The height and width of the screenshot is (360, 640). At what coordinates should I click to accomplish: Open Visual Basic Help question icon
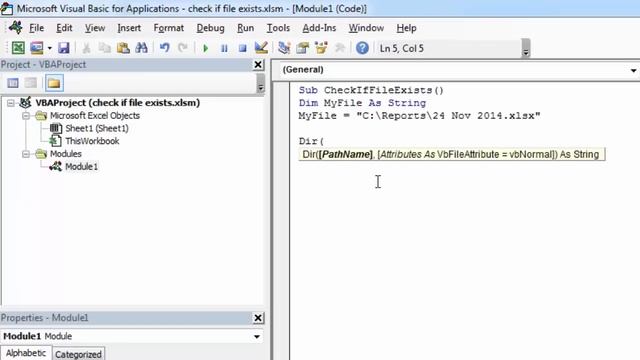click(x=362, y=48)
